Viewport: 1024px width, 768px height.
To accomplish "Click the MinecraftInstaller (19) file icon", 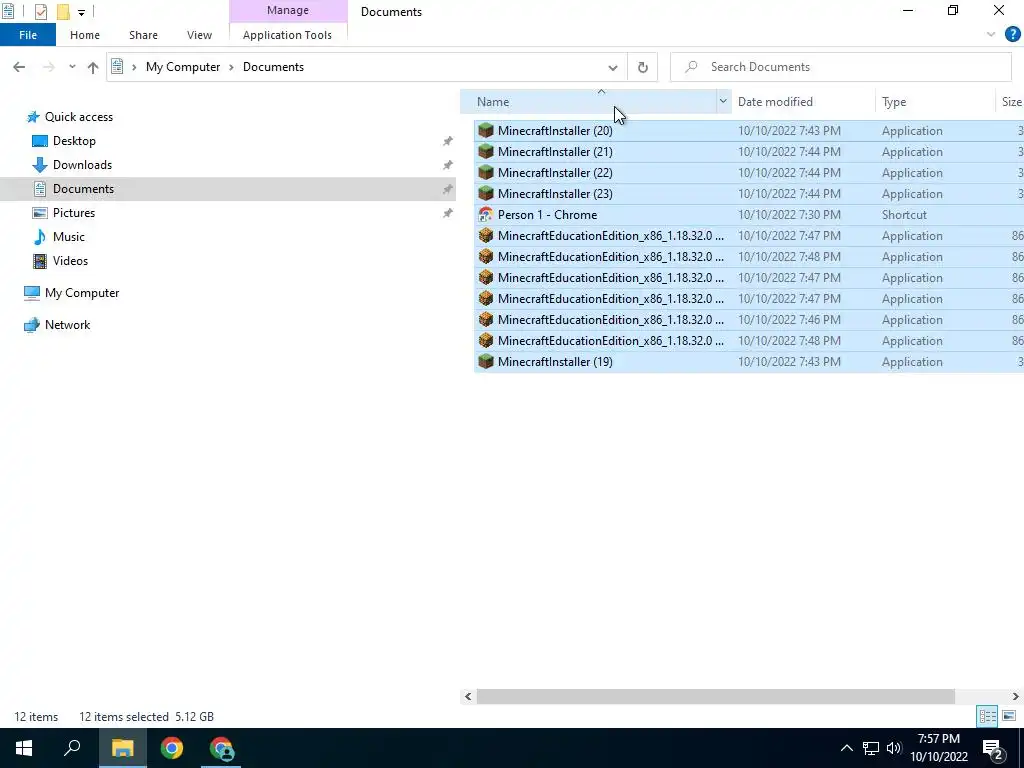I will coord(485,361).
